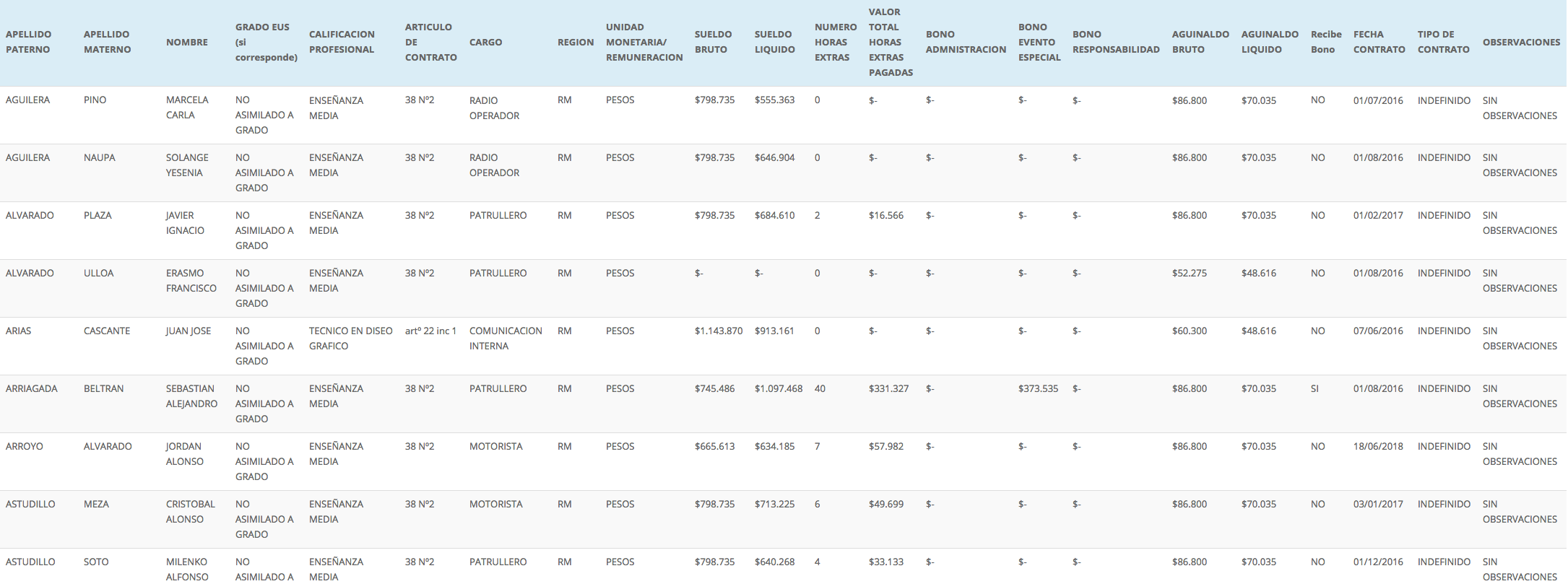Image resolution: width=1568 pixels, height=584 pixels.
Task: Select the SUELDO LIQUIDO column header
Action: pyautogui.click(x=774, y=42)
